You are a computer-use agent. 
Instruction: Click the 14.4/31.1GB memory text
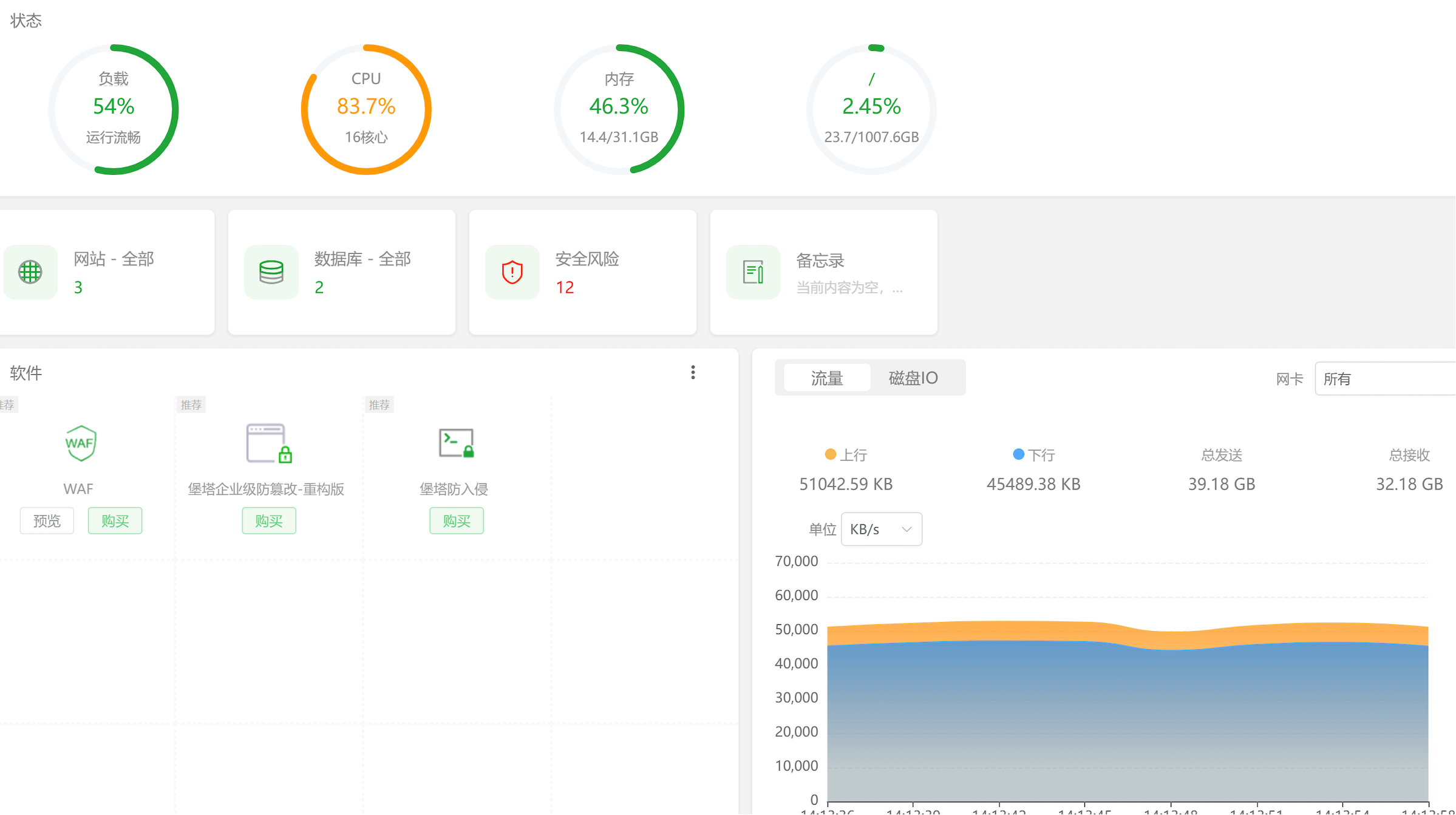(x=619, y=138)
